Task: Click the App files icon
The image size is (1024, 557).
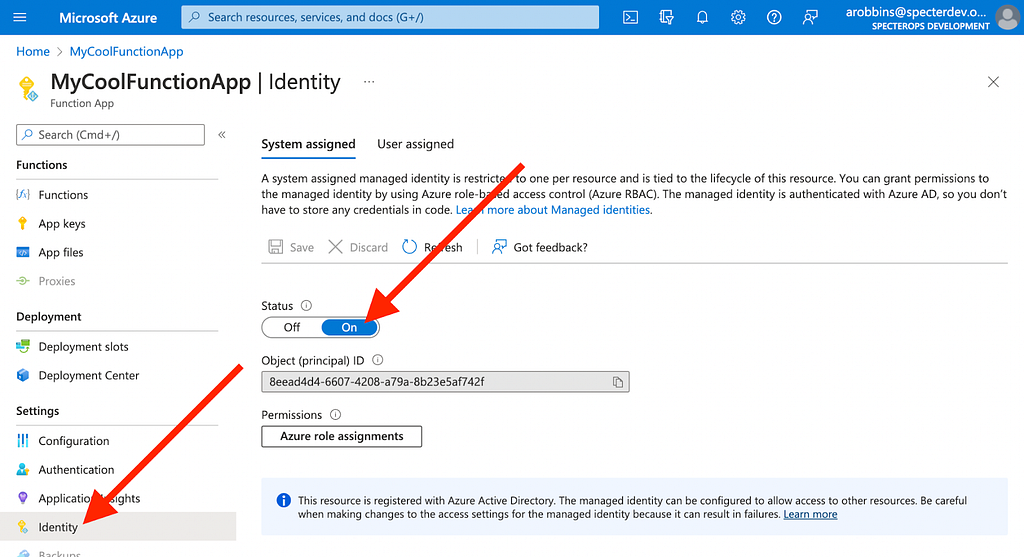Action: pos(23,252)
